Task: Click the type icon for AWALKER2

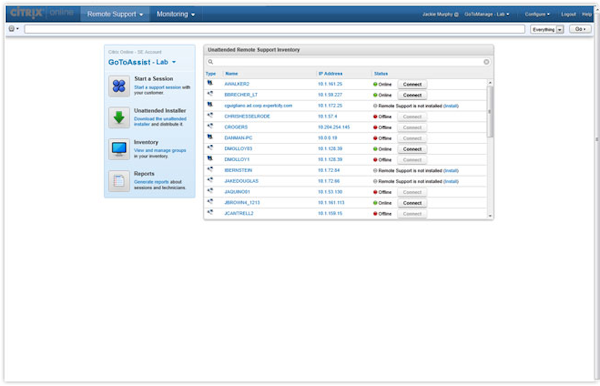Action: point(210,83)
